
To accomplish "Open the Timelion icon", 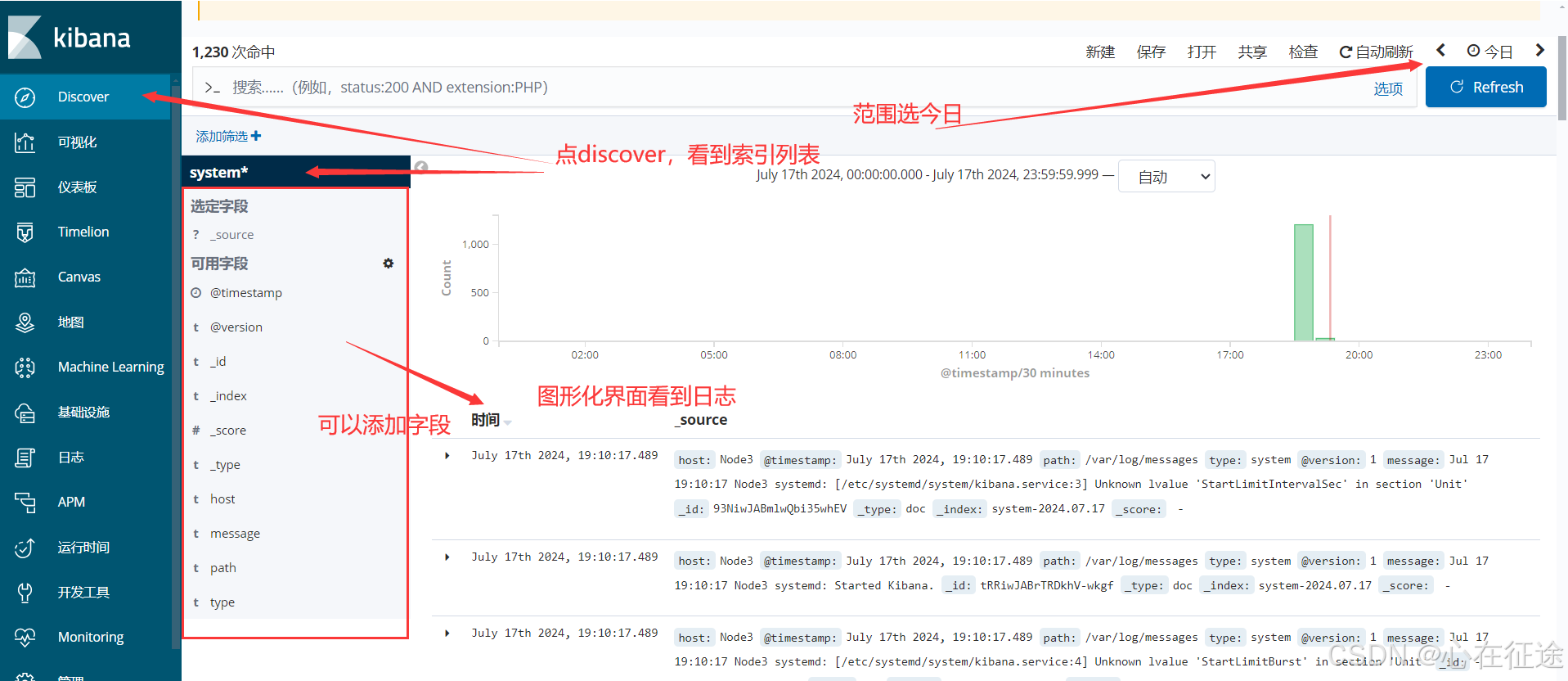I will pos(25,232).
